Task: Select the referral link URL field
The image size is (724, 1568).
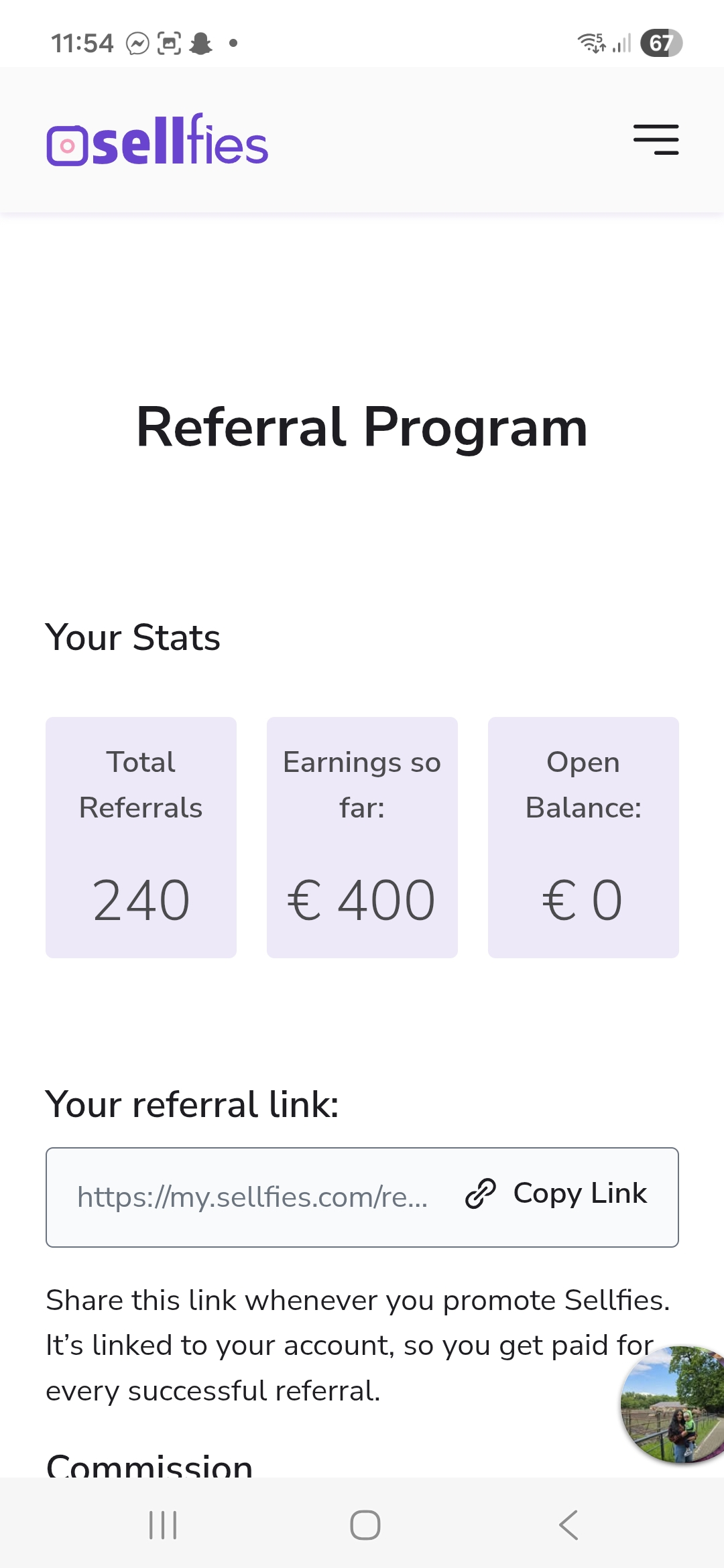Action: (x=252, y=1197)
